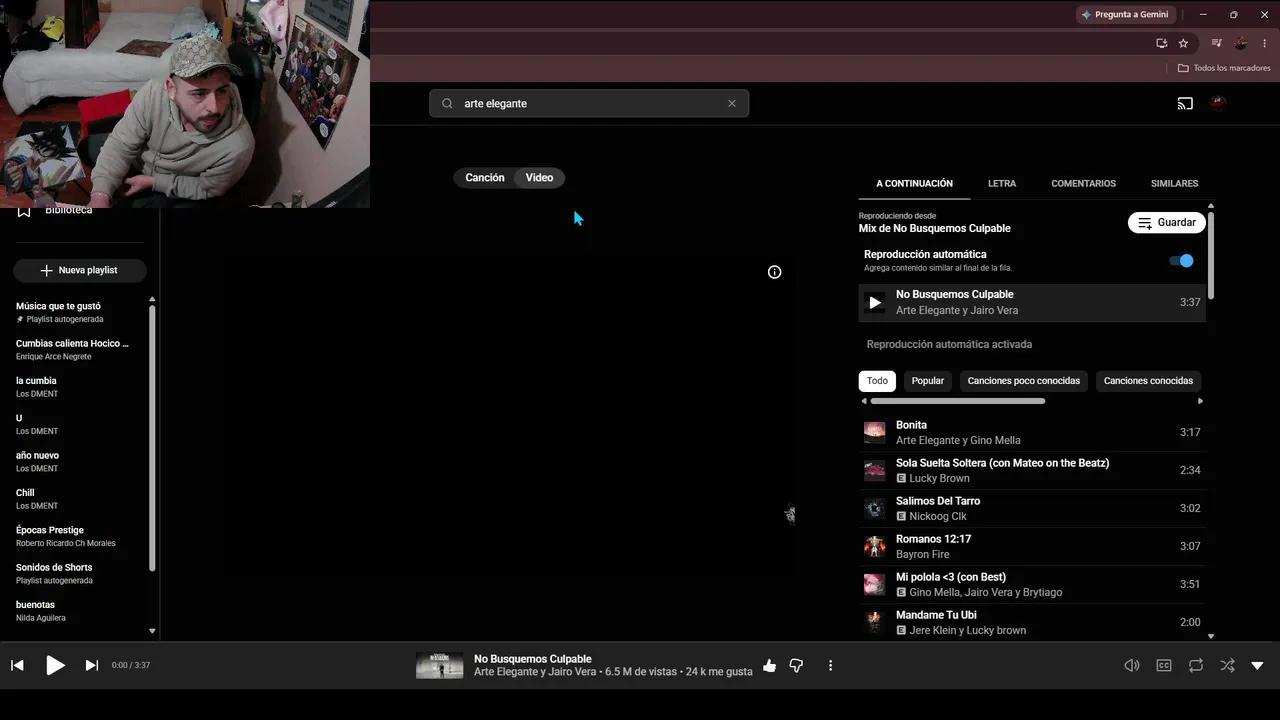Click the filter chips left scroll arrow
Screen dimensions: 1280x720
pyautogui.click(x=864, y=401)
